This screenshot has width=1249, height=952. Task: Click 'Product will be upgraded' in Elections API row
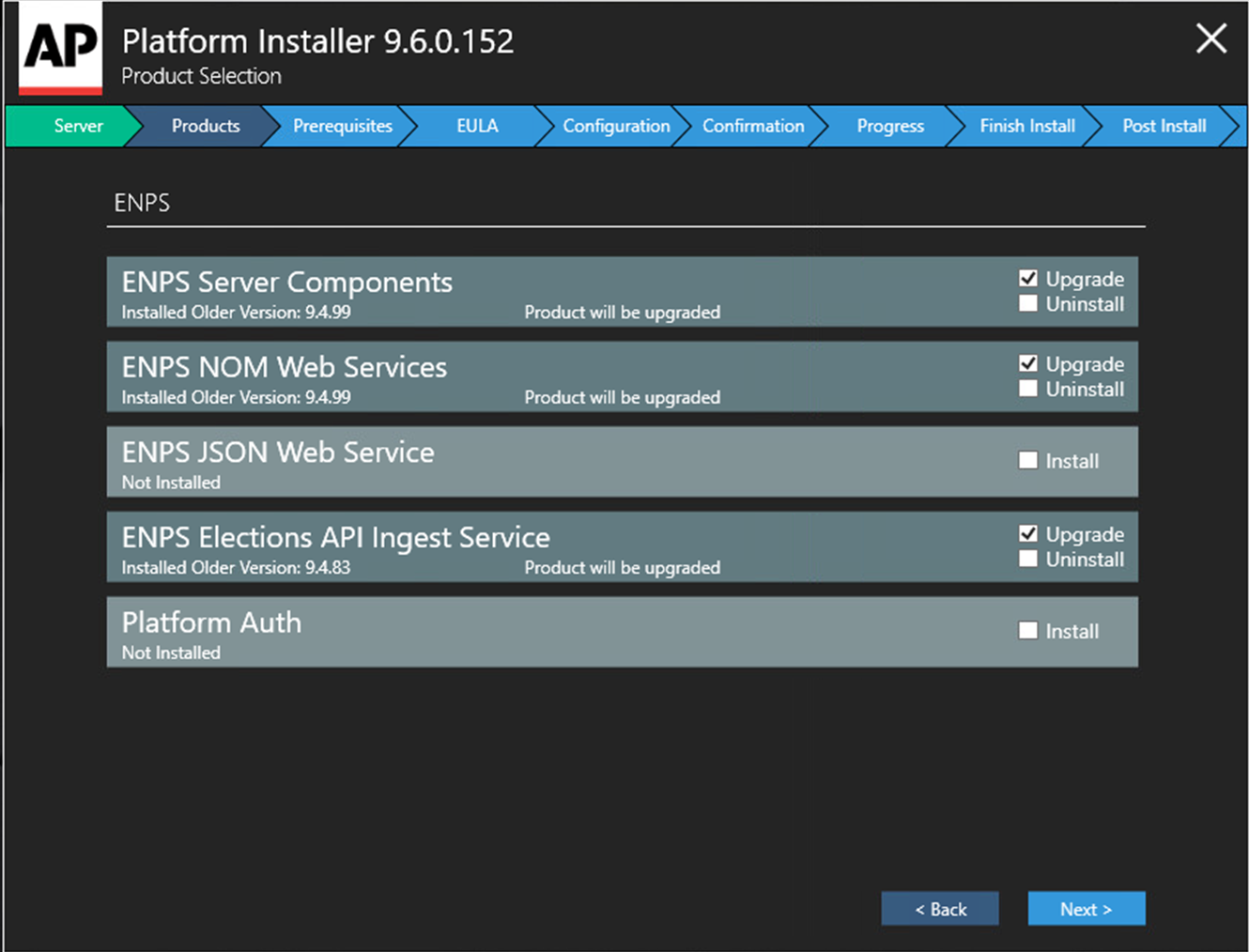tap(623, 568)
